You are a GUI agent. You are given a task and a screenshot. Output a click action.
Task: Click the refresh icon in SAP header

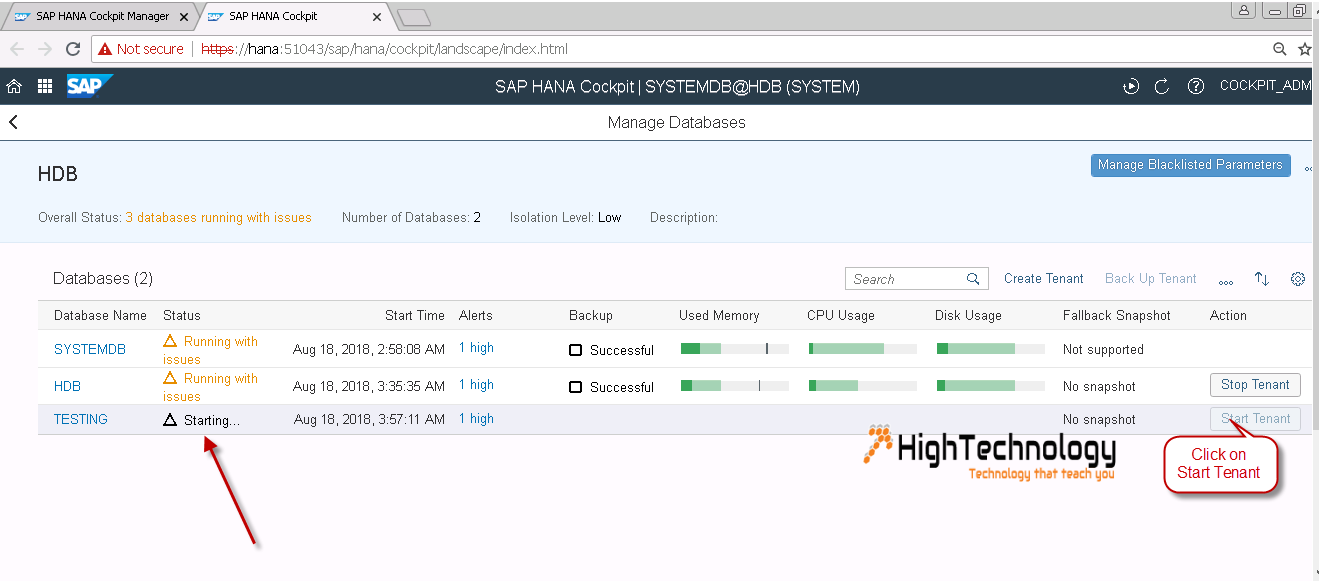(x=1162, y=87)
